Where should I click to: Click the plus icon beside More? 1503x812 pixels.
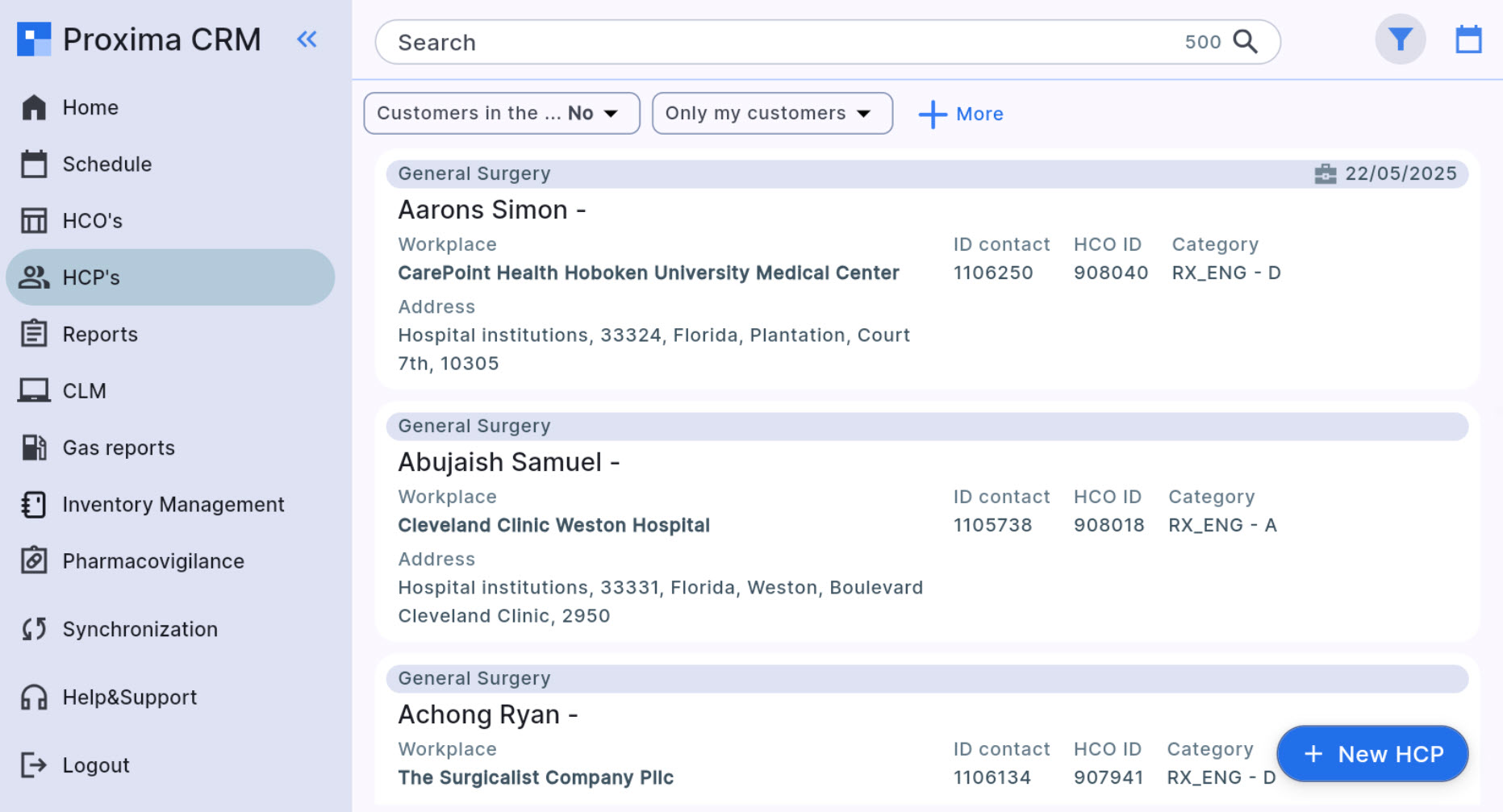[932, 115]
